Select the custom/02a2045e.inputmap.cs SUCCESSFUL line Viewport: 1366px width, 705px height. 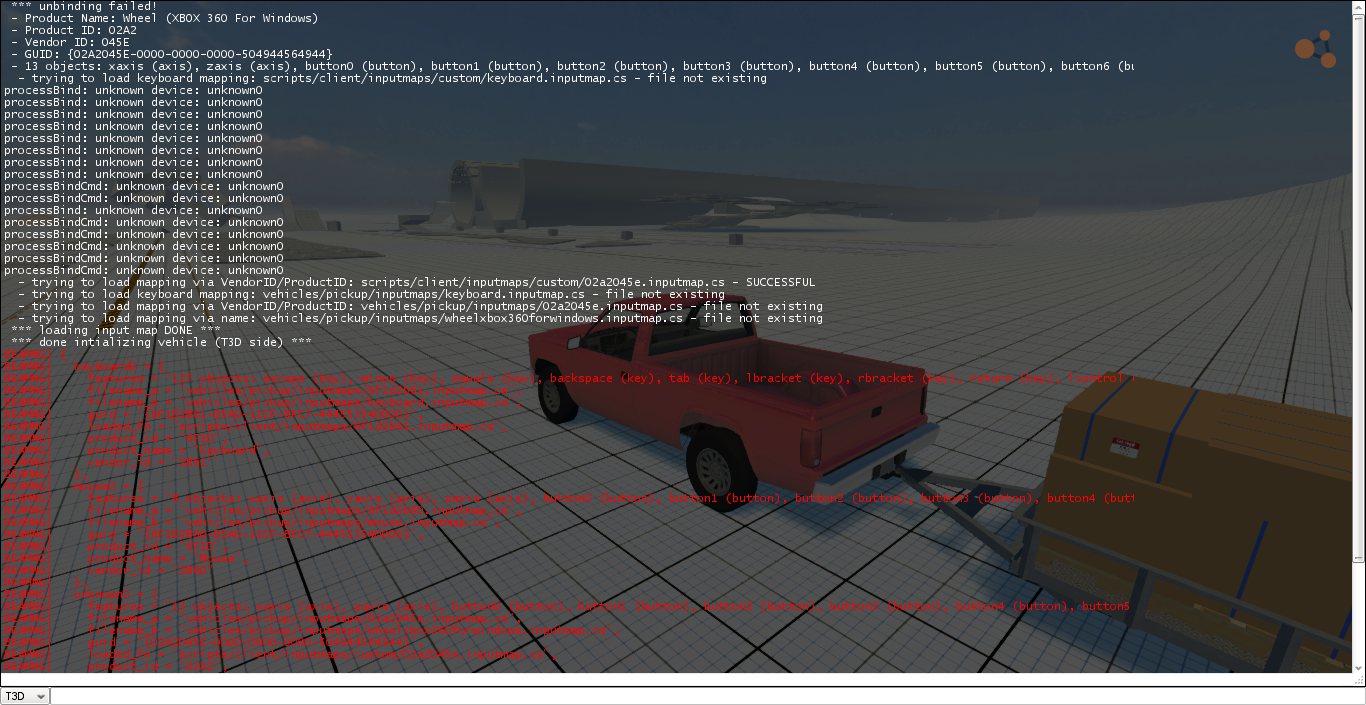416,282
